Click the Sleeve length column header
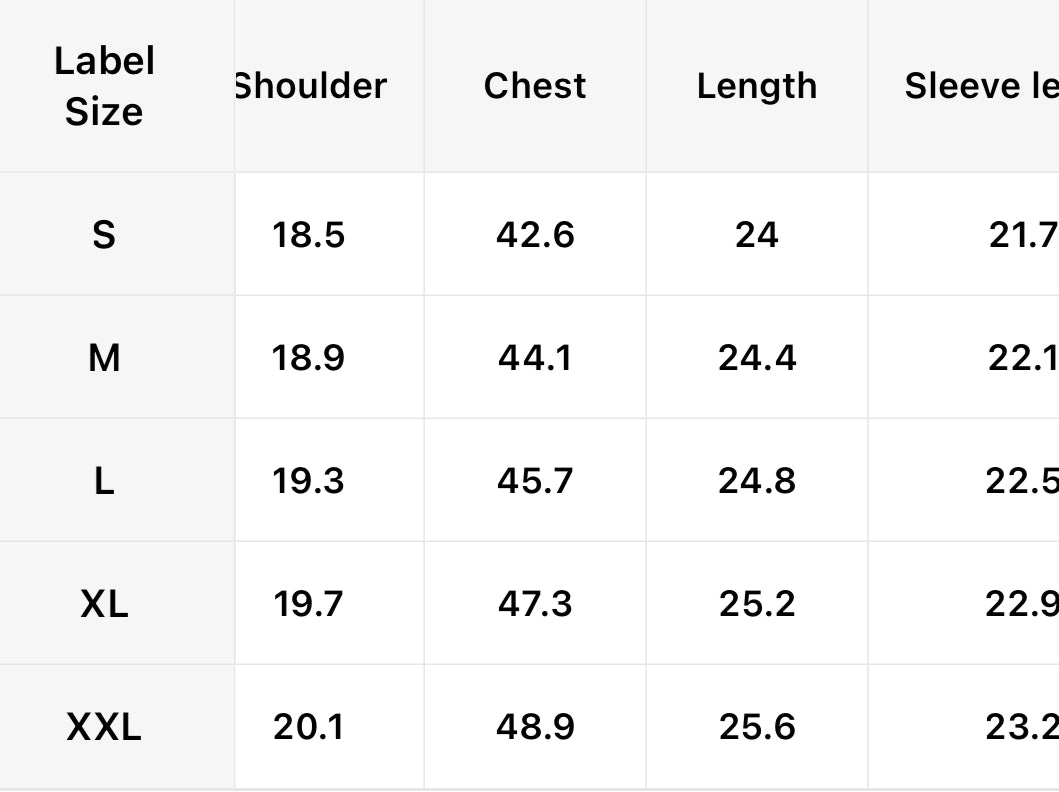 pos(980,86)
